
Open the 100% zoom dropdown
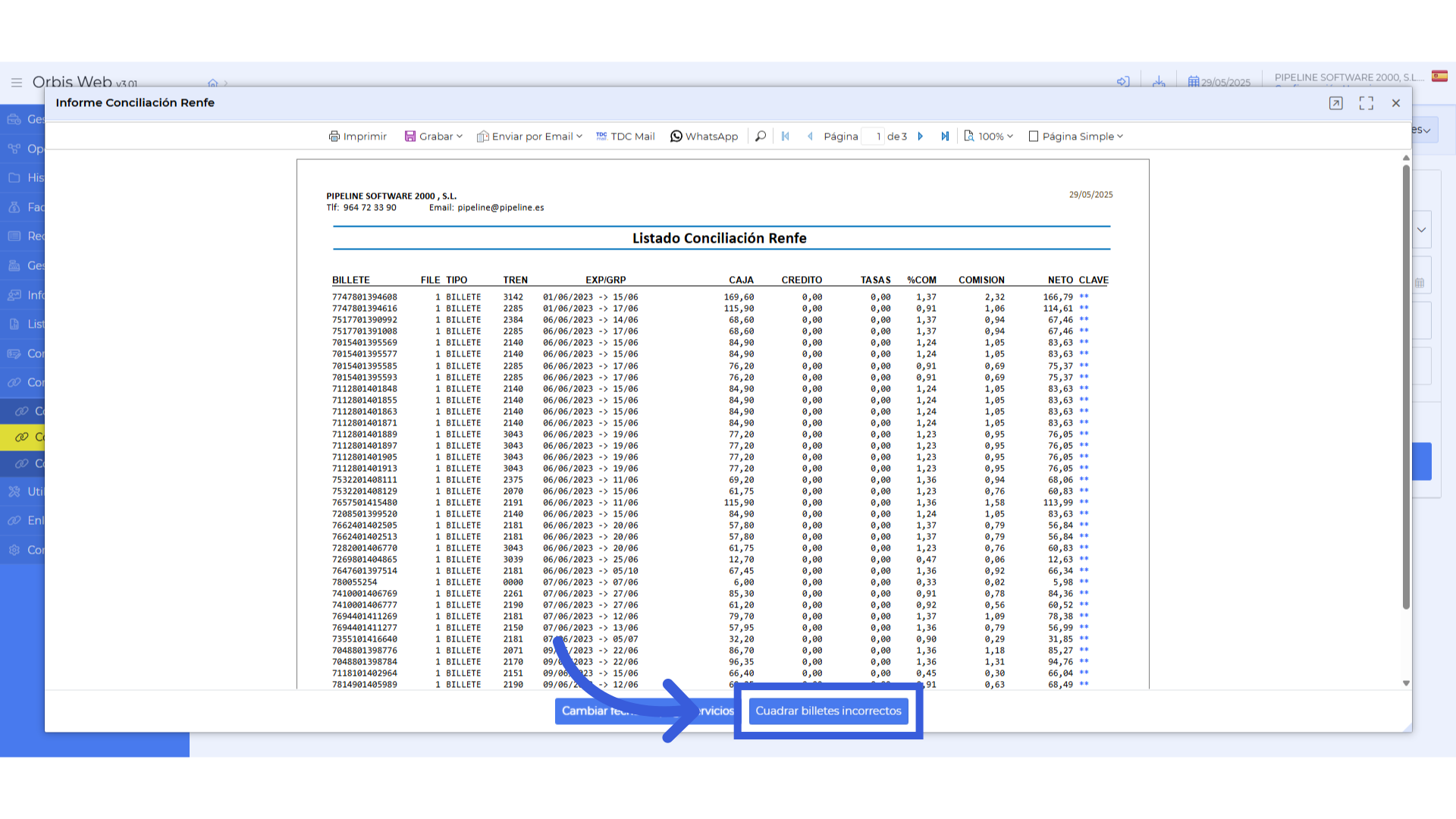click(x=988, y=136)
